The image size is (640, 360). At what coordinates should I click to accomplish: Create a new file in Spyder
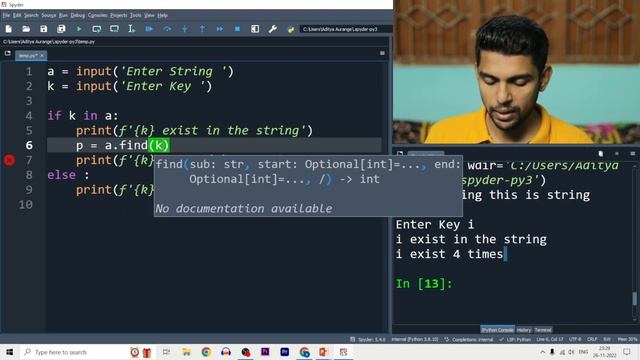coord(9,29)
